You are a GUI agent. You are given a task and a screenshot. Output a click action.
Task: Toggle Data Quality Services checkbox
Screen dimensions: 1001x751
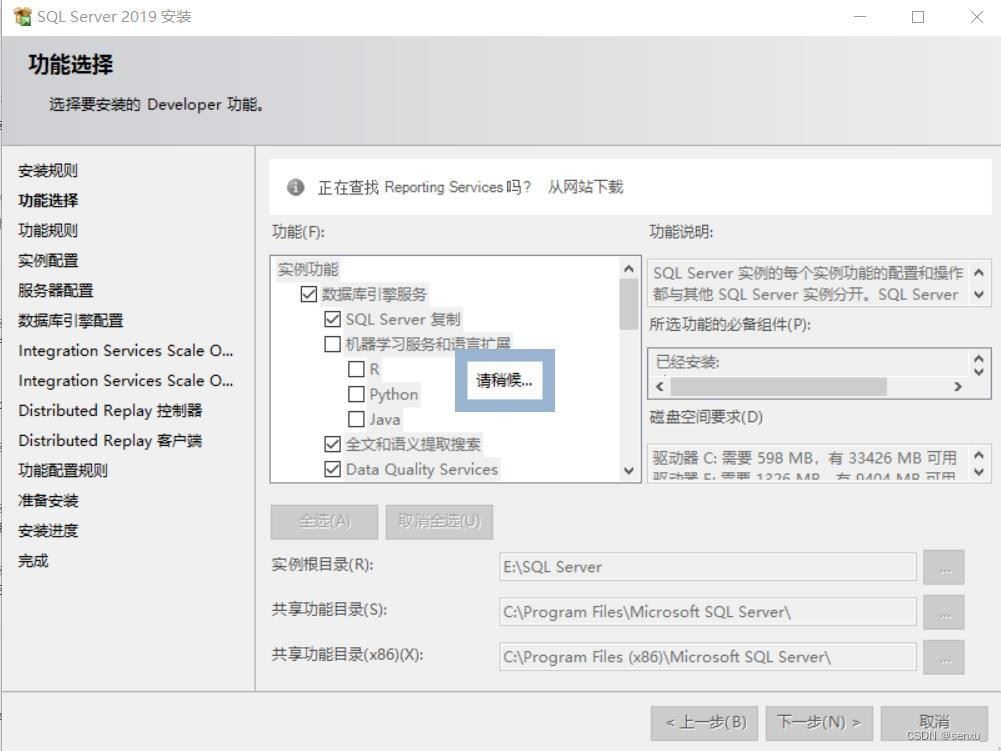point(332,469)
